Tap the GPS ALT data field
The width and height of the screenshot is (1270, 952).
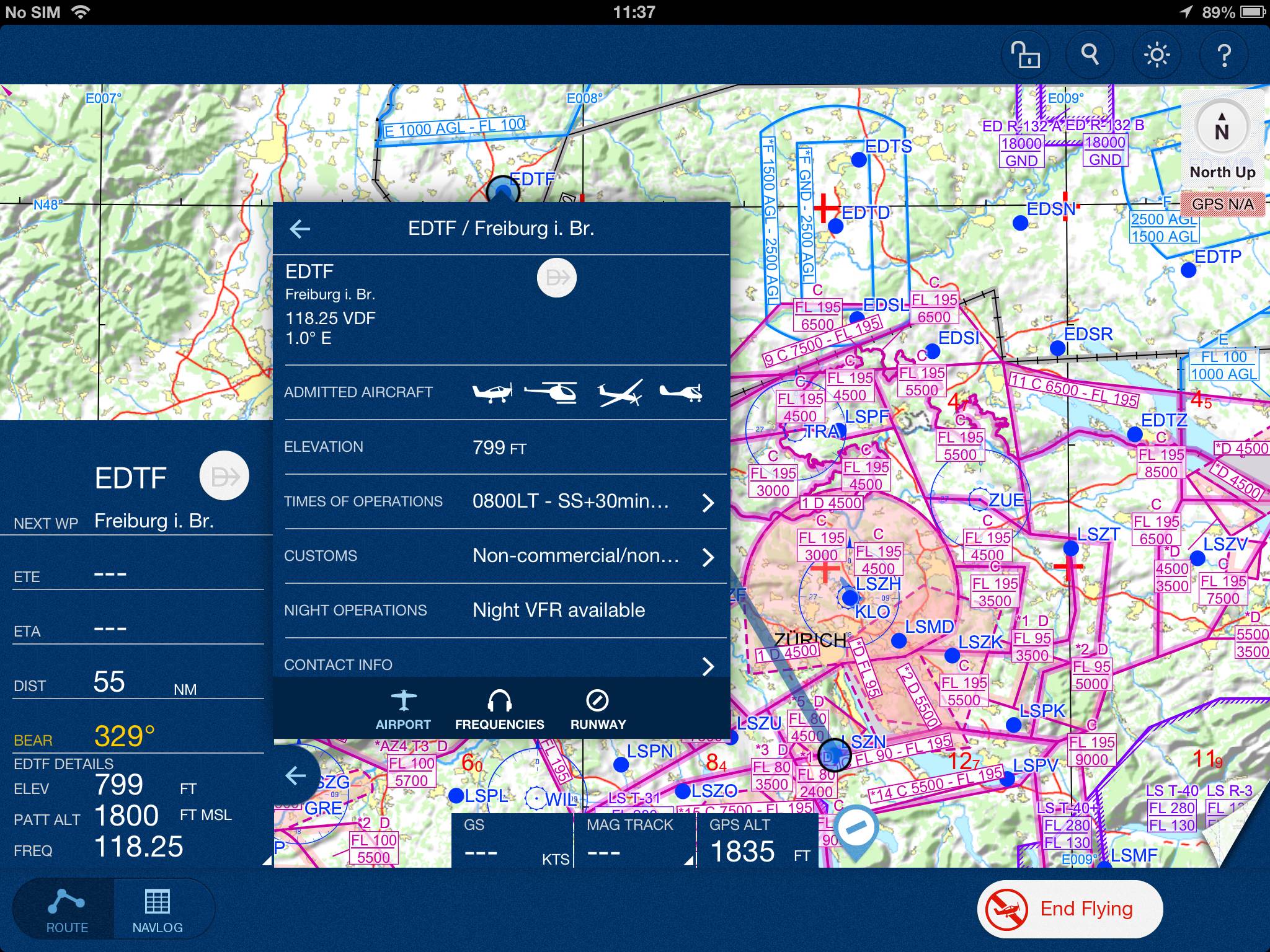pyautogui.click(x=758, y=842)
